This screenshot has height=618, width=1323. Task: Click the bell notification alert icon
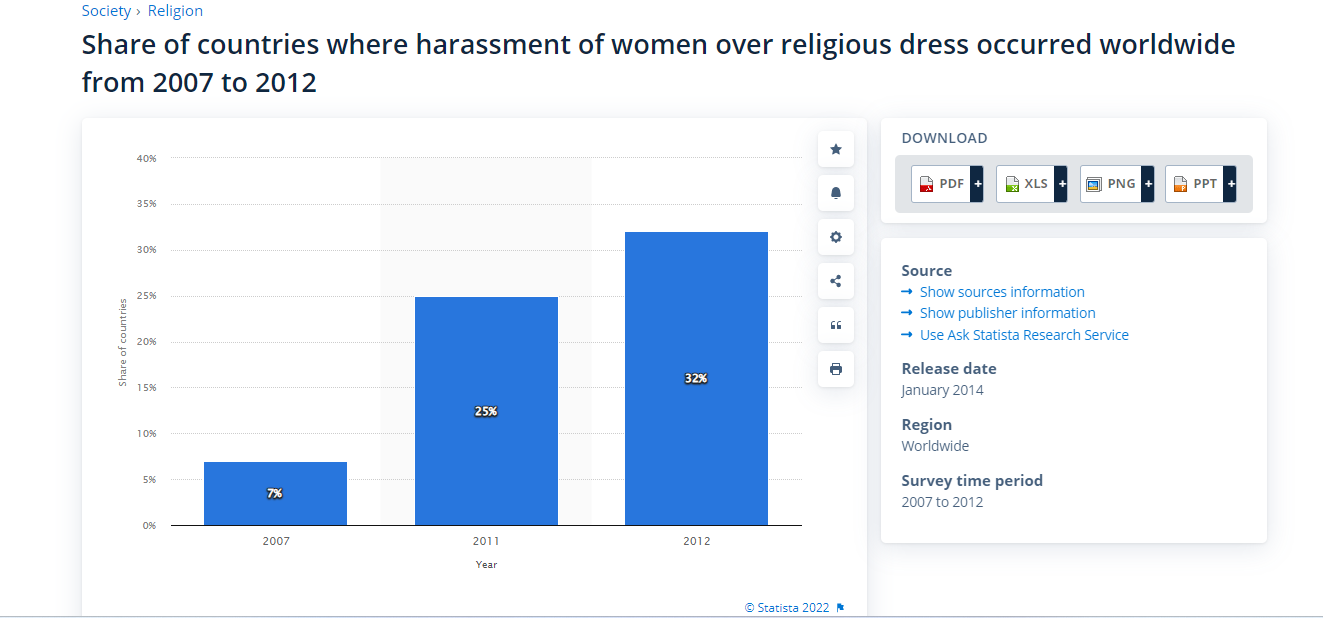pyautogui.click(x=836, y=193)
